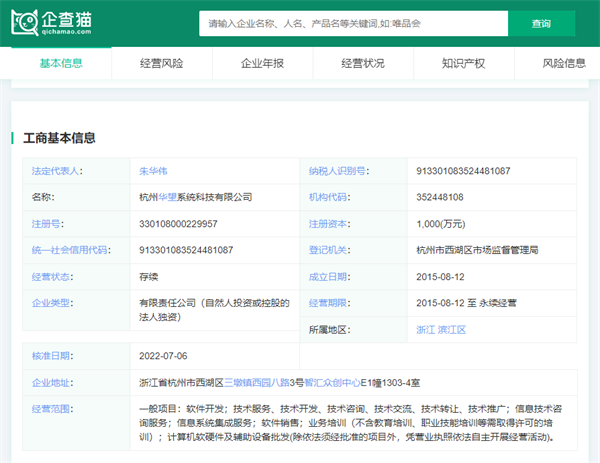Viewport: 600px width, 463px height.
Task: Switch to the 基本信息 tab
Action: coord(61,63)
